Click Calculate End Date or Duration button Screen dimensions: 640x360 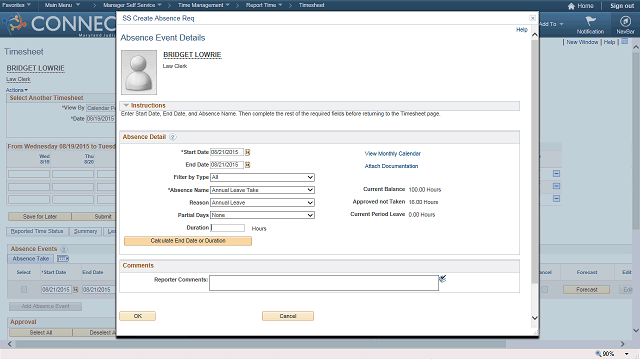188,241
